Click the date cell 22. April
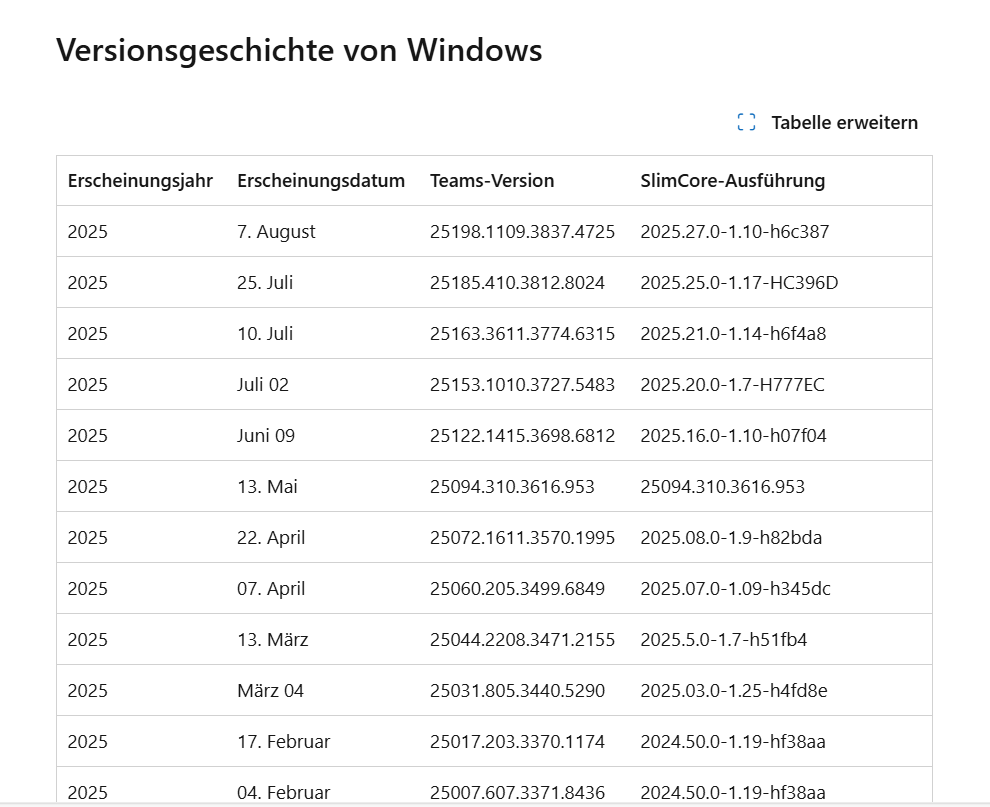Viewport: 990px width, 807px height. tap(271, 538)
